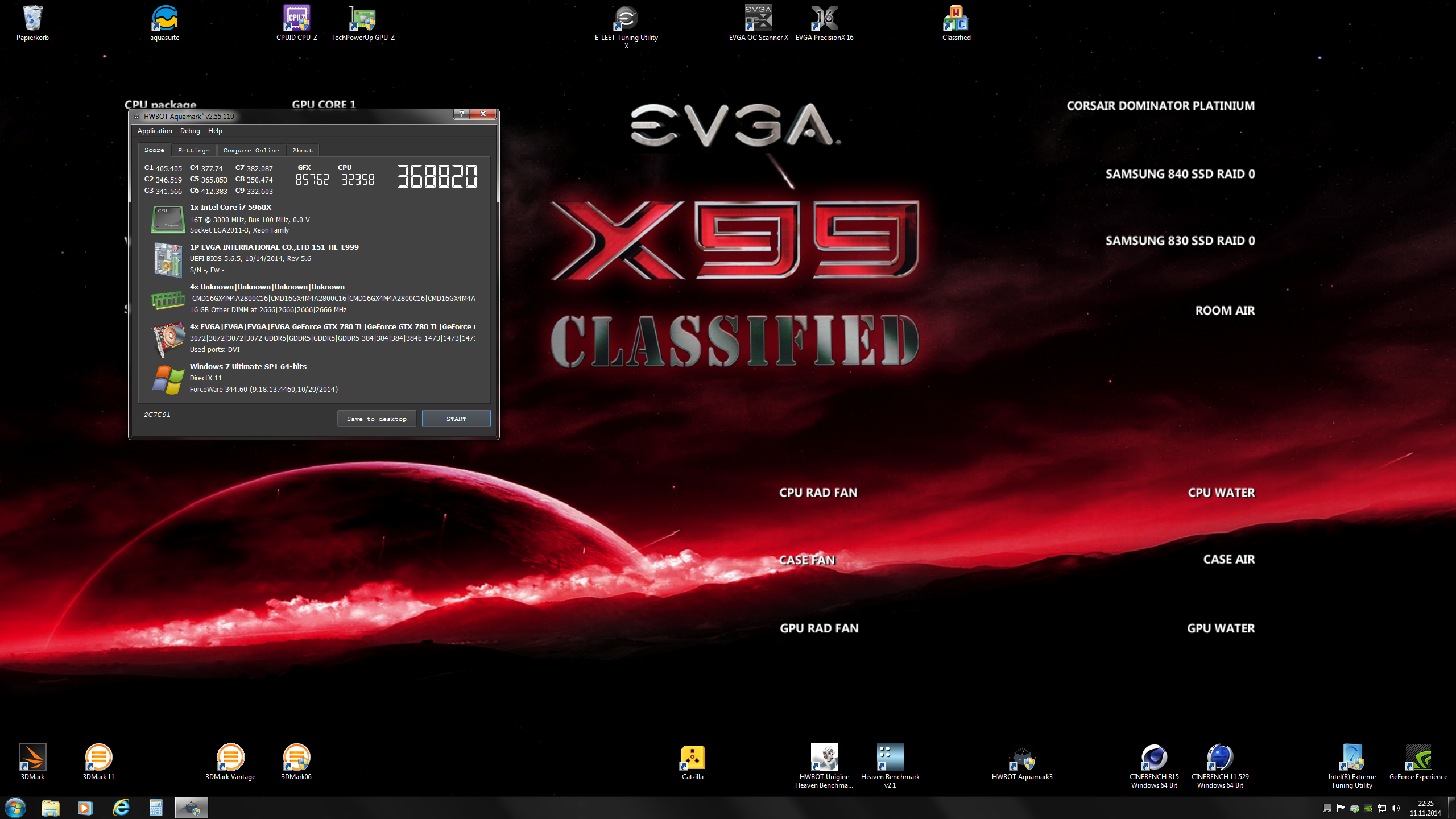Click the Action Center flag tray icon
This screenshot has width=1456, height=819.
tap(1341, 808)
